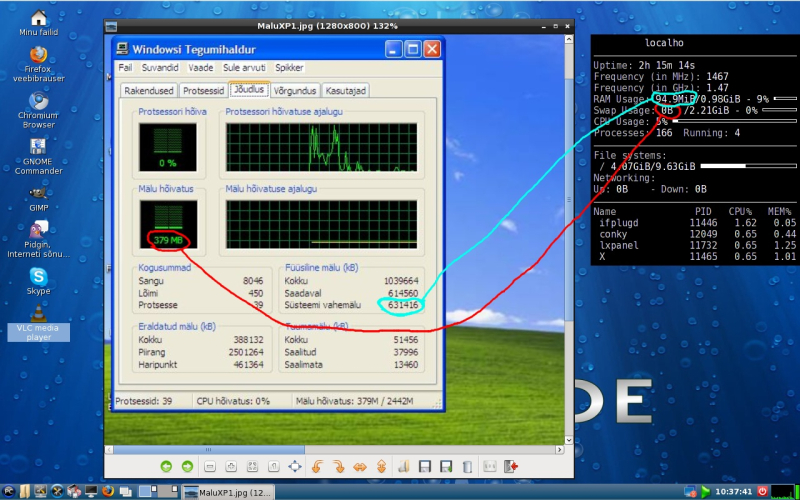Open a file with the folder toolbar icon
Image resolution: width=800 pixels, height=500 pixels.
coord(403,466)
